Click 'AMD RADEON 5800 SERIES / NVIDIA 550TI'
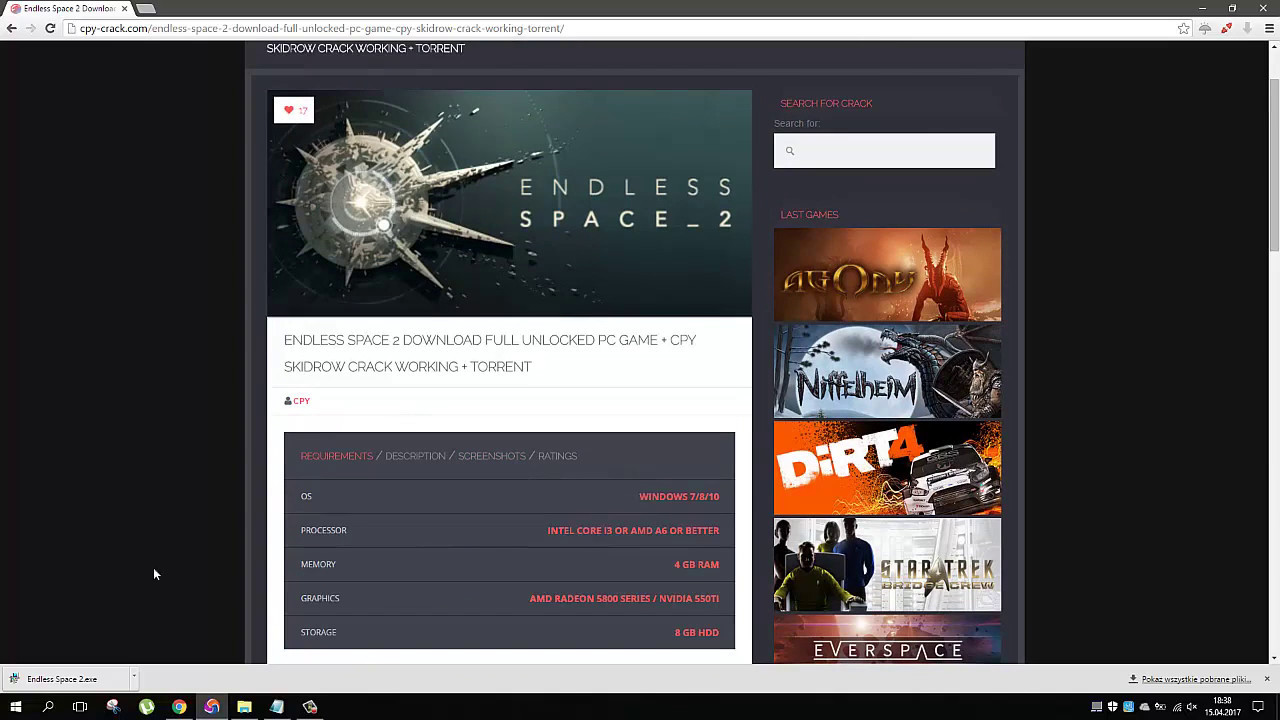Screen dimensions: 1280x720 coord(624,598)
